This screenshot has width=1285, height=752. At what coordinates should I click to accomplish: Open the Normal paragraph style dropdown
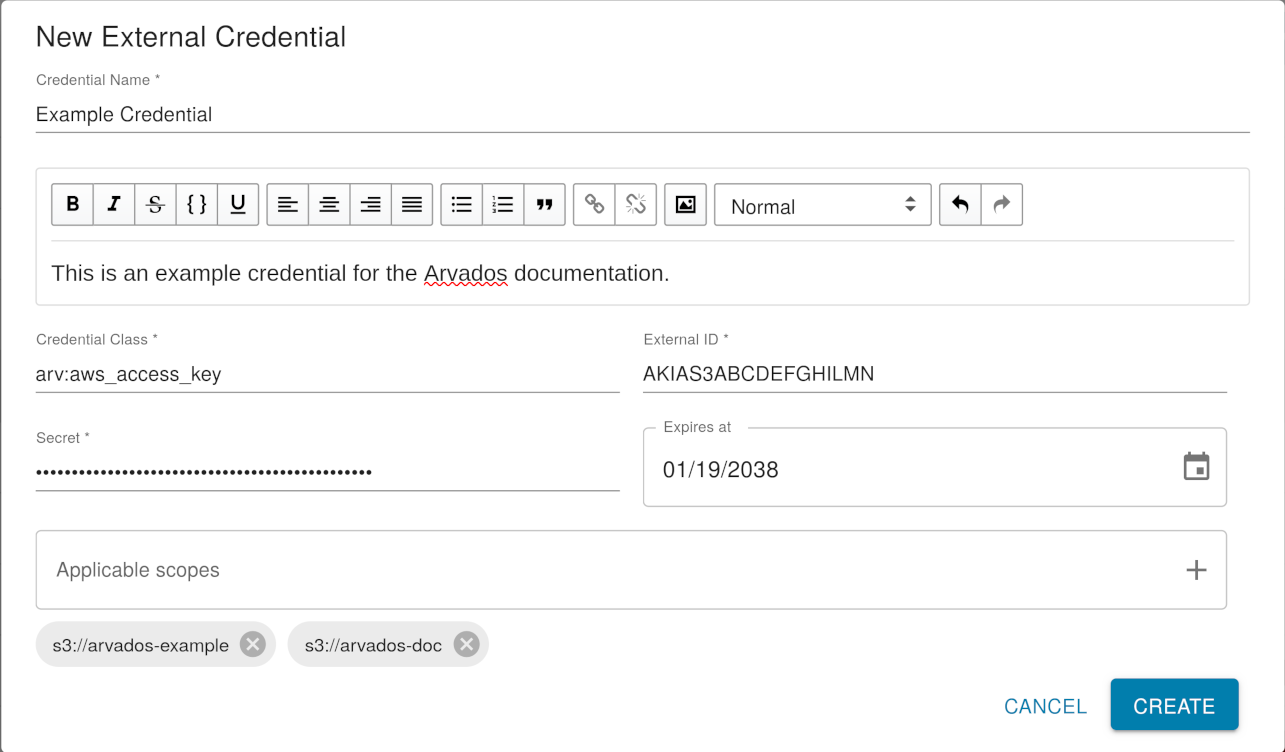(x=822, y=204)
